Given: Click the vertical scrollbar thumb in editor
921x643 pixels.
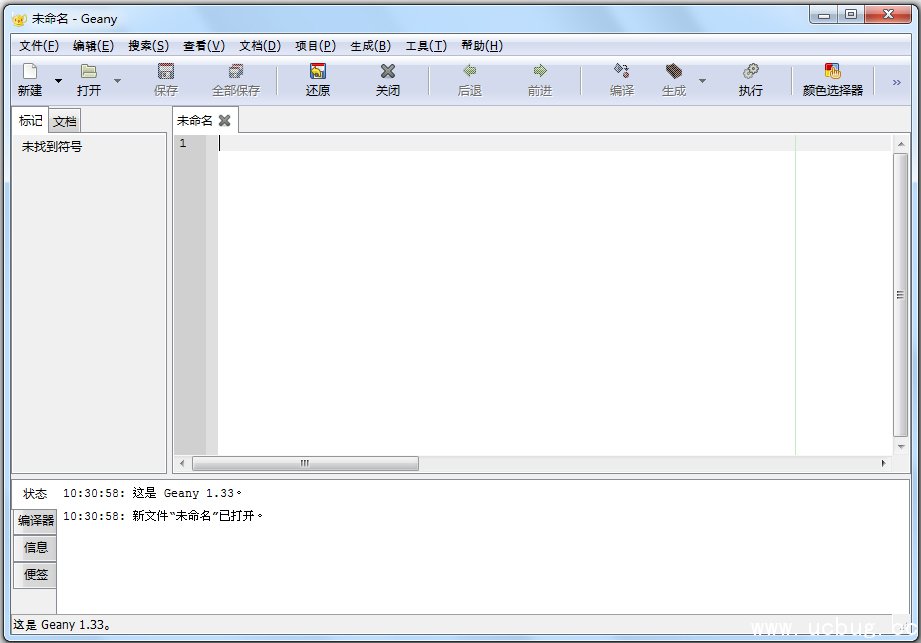Looking at the screenshot, I should pyautogui.click(x=900, y=295).
